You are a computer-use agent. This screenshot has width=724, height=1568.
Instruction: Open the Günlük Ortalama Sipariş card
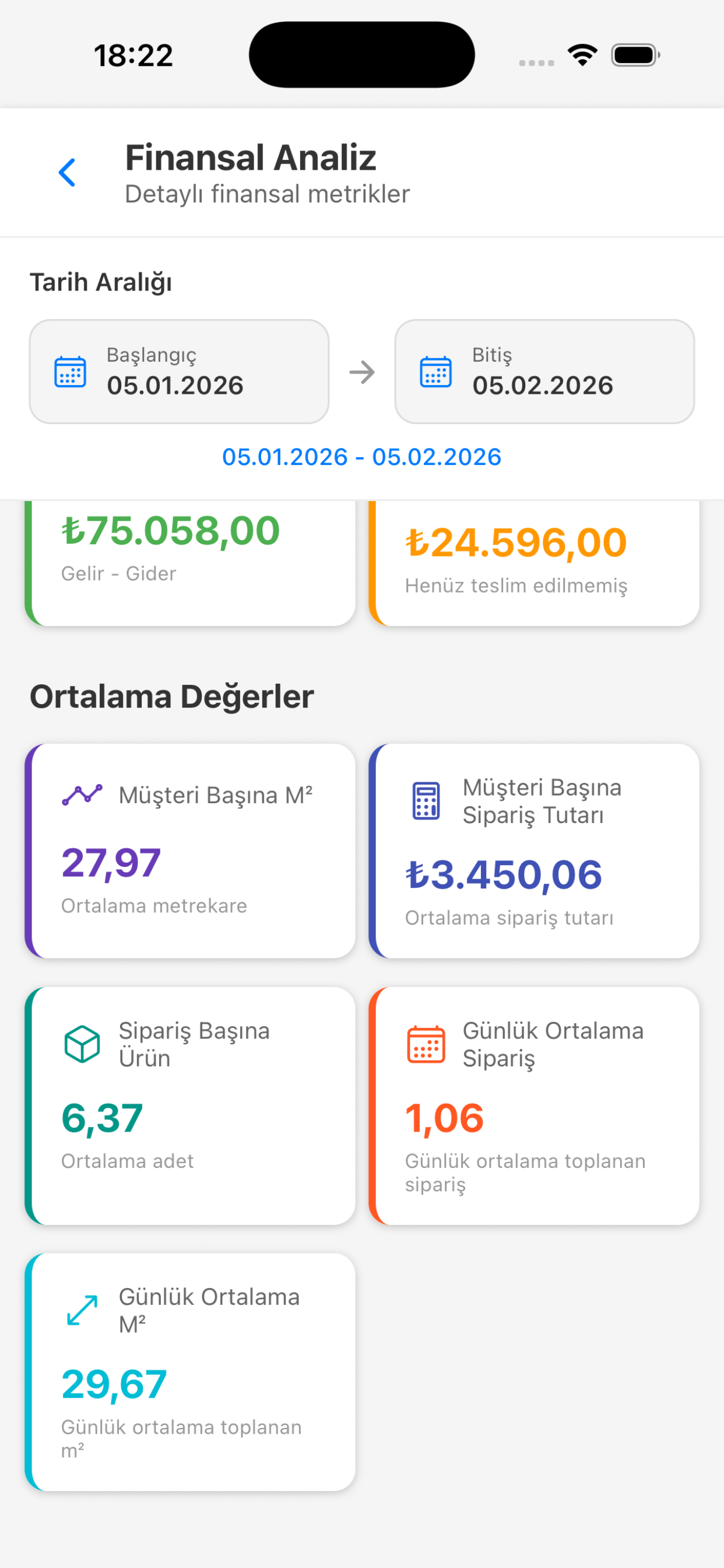534,1106
